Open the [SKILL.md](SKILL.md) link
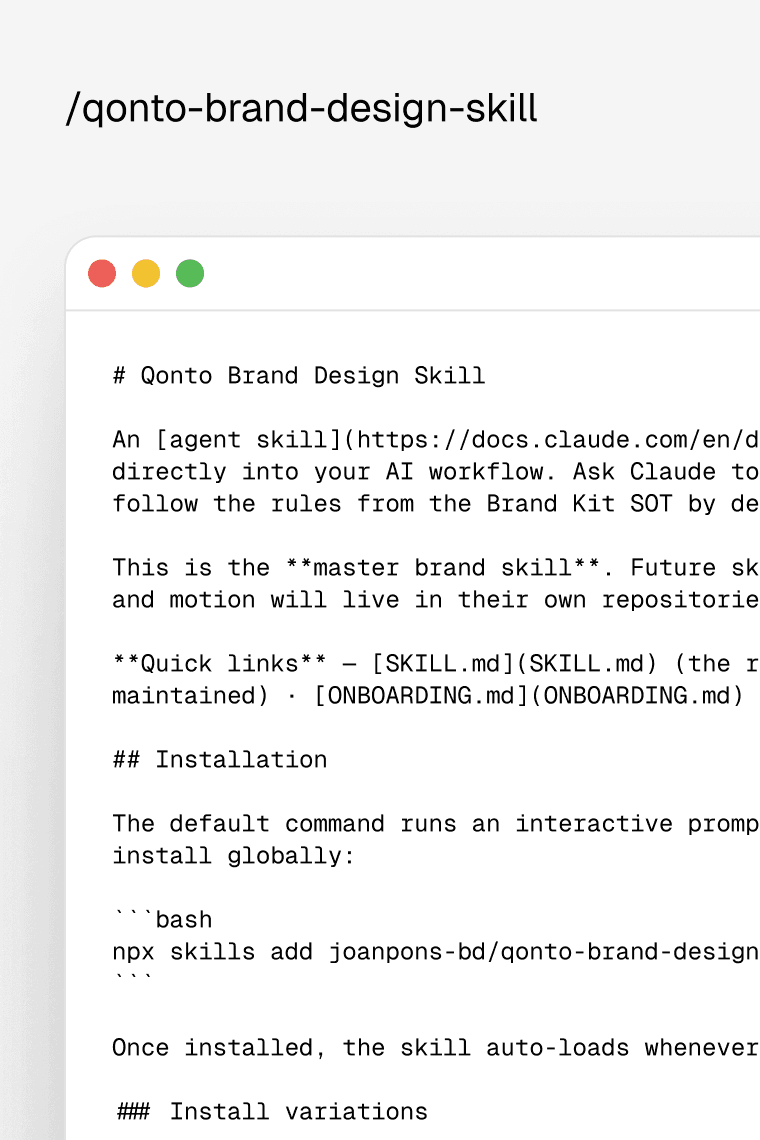This screenshot has width=760, height=1140. [514, 664]
